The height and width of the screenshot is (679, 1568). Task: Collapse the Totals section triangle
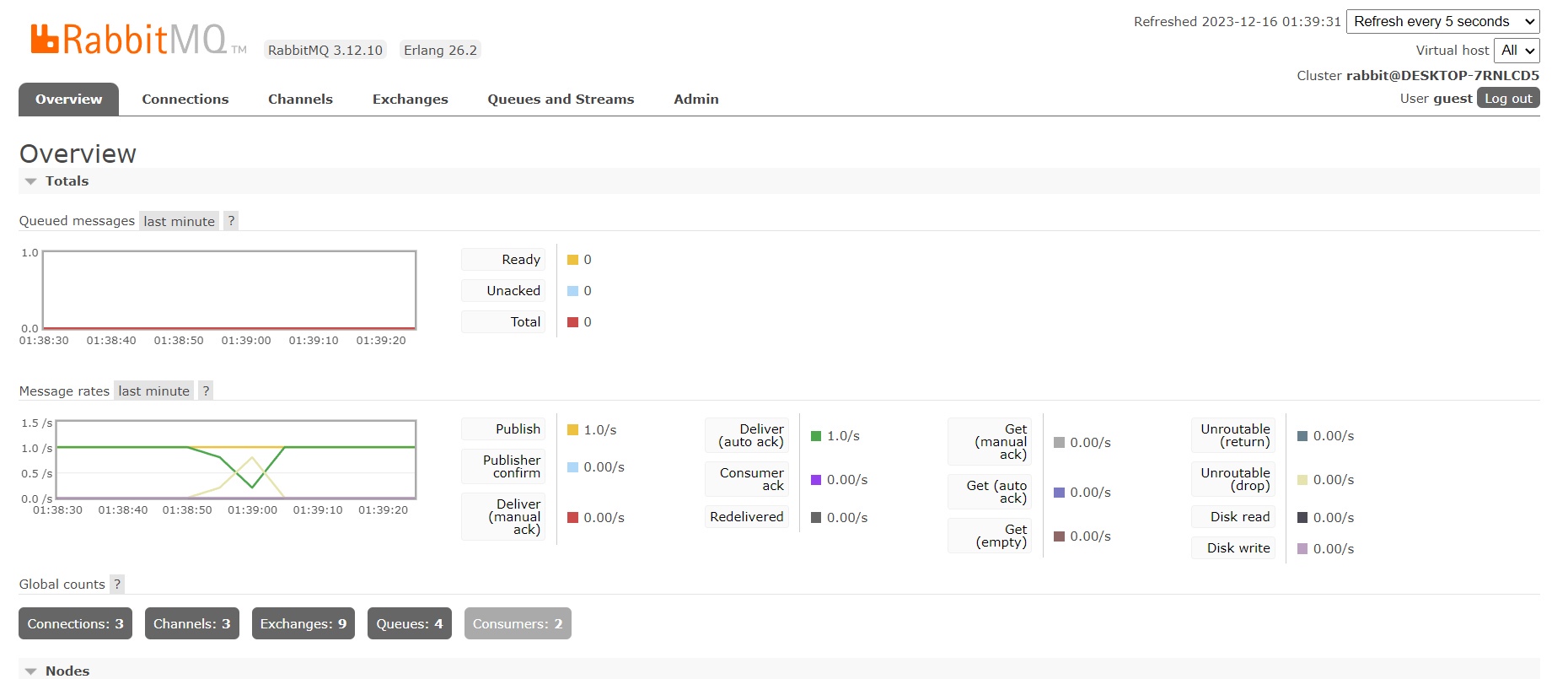pyautogui.click(x=31, y=181)
